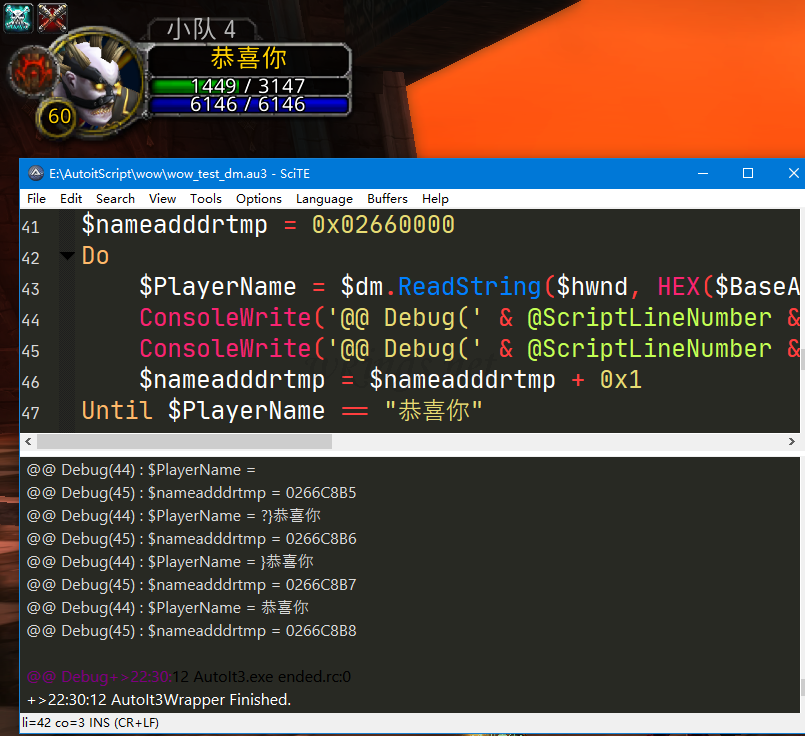Close the SciTE window
The image size is (805, 736).
793,173
